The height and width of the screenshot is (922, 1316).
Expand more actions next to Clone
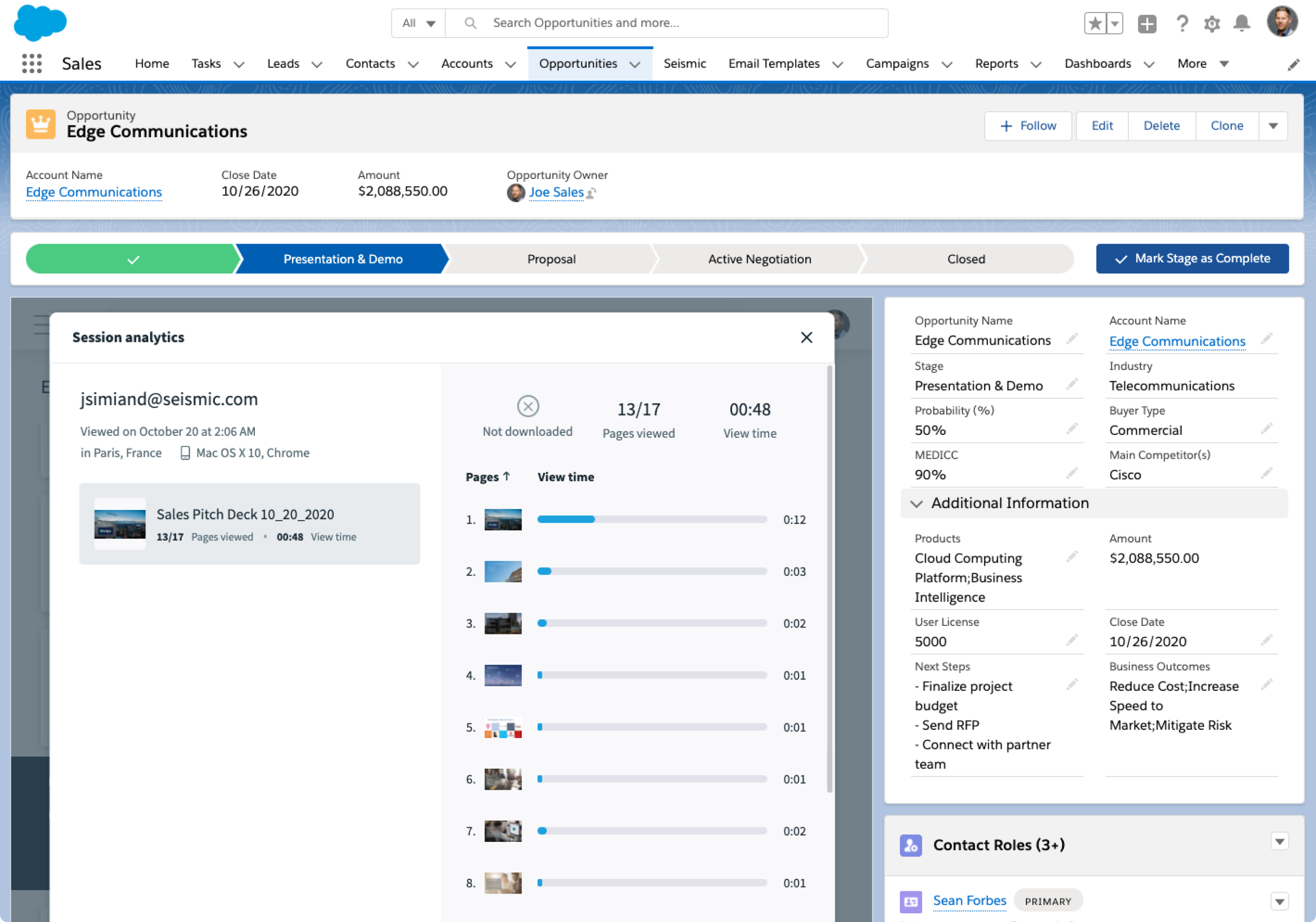coord(1273,125)
